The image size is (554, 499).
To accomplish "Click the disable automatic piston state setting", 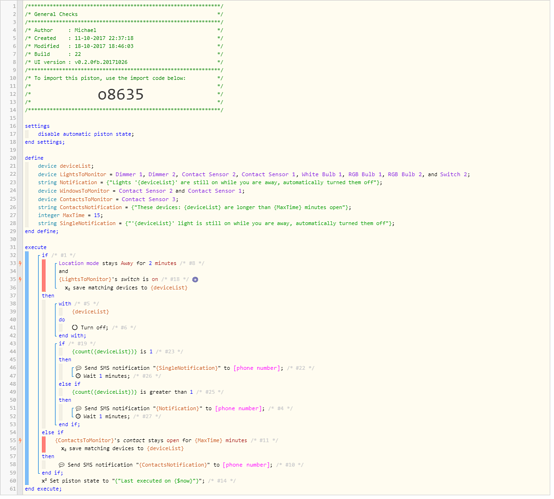I will pyautogui.click(x=86, y=135).
